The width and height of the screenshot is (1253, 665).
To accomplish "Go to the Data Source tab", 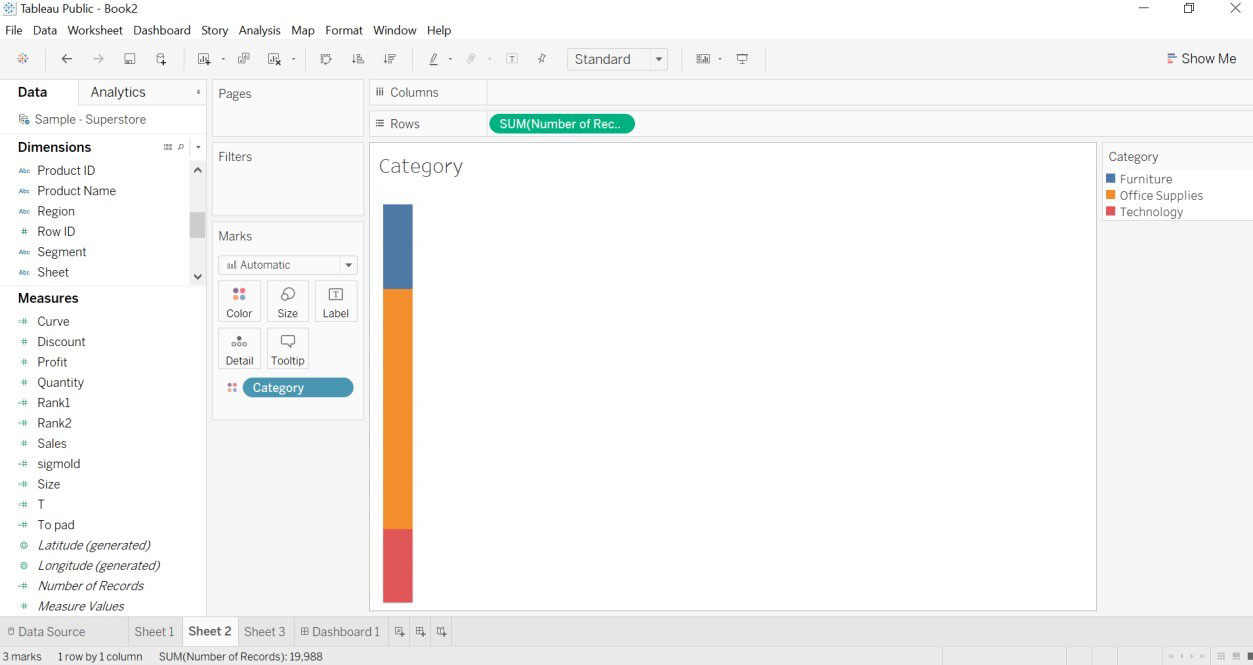I will pyautogui.click(x=46, y=631).
